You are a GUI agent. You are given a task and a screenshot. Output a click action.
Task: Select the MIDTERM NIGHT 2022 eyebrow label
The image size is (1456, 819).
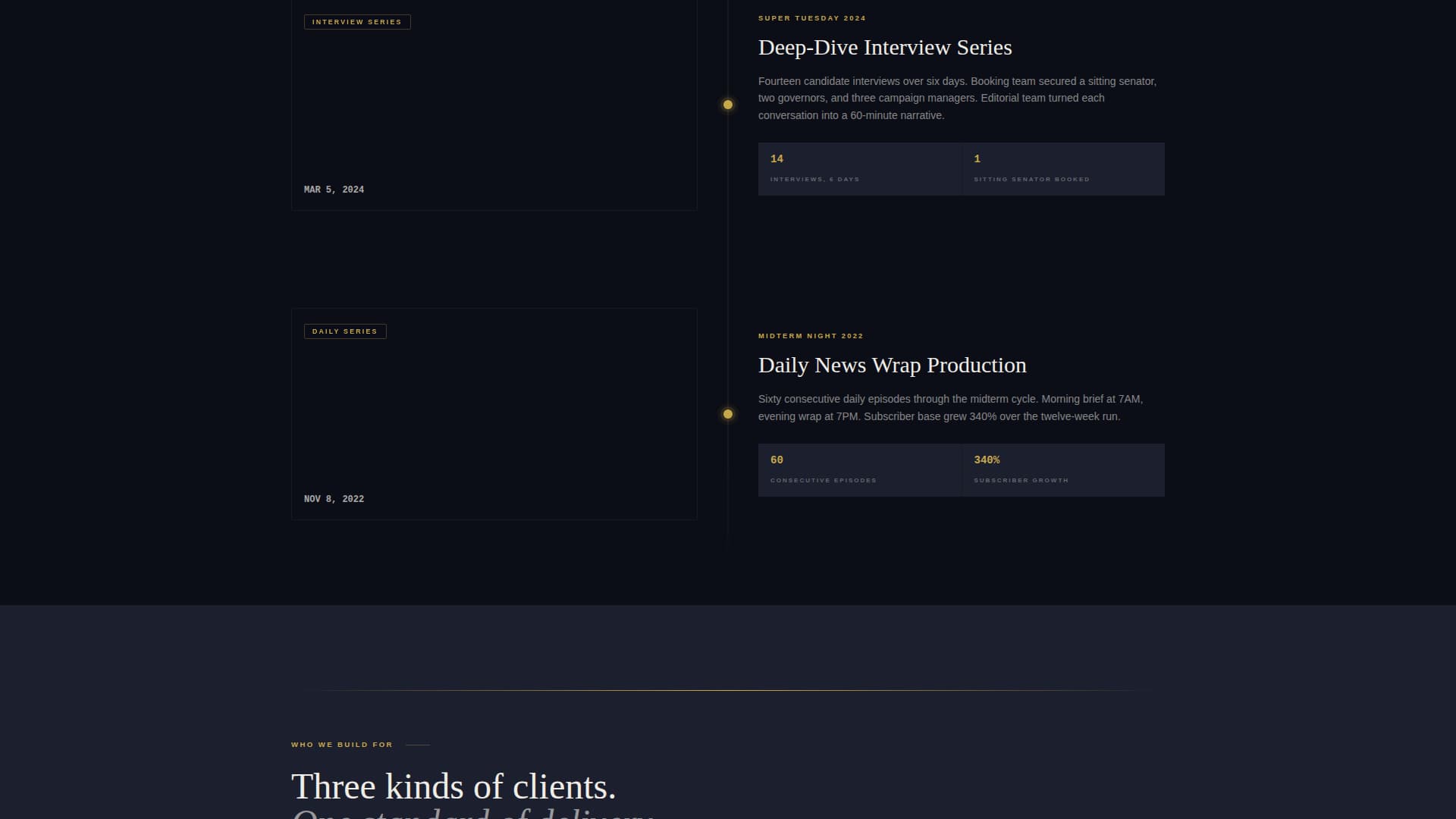[810, 335]
